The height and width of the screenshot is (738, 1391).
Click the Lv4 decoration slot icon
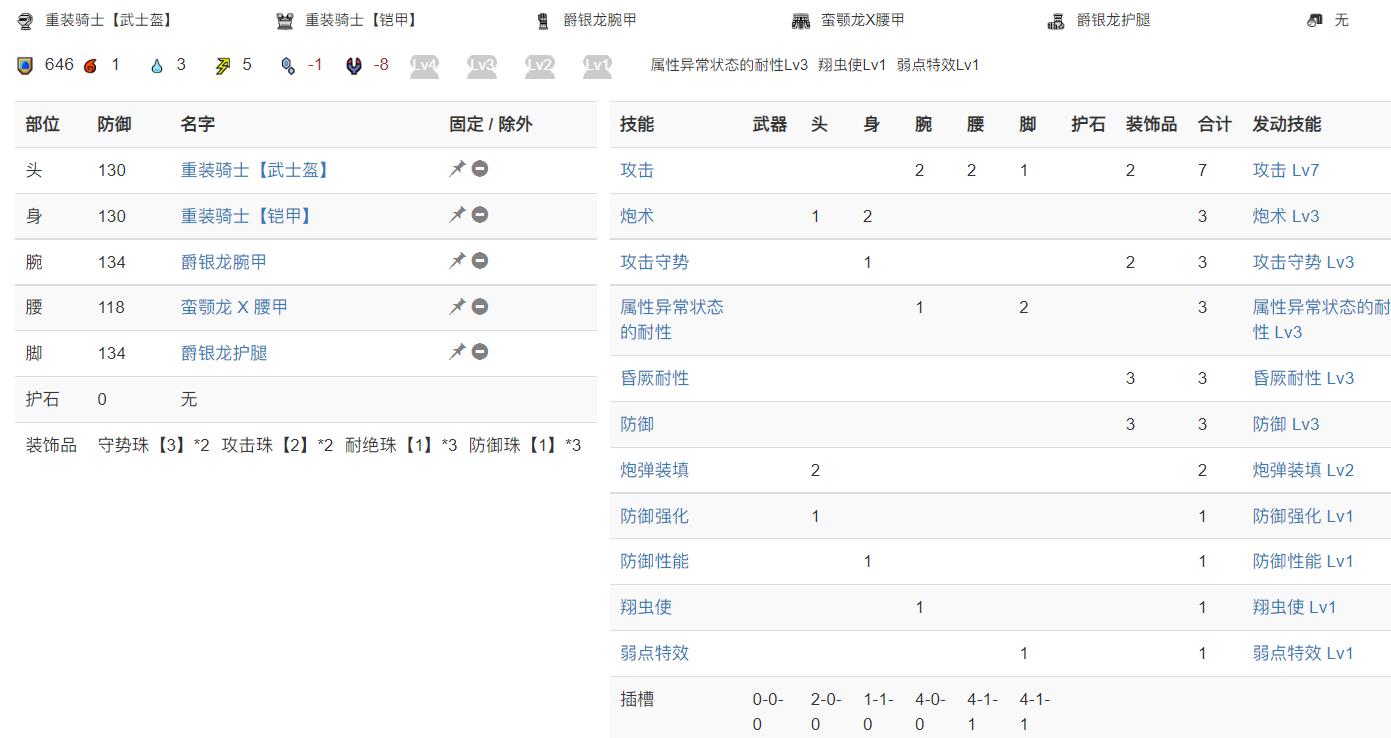click(424, 66)
